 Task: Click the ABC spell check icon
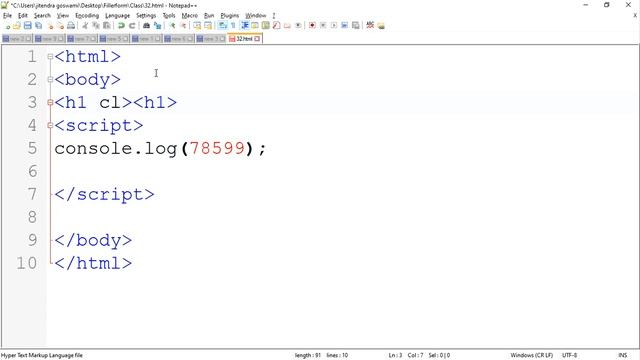coord(370,25)
